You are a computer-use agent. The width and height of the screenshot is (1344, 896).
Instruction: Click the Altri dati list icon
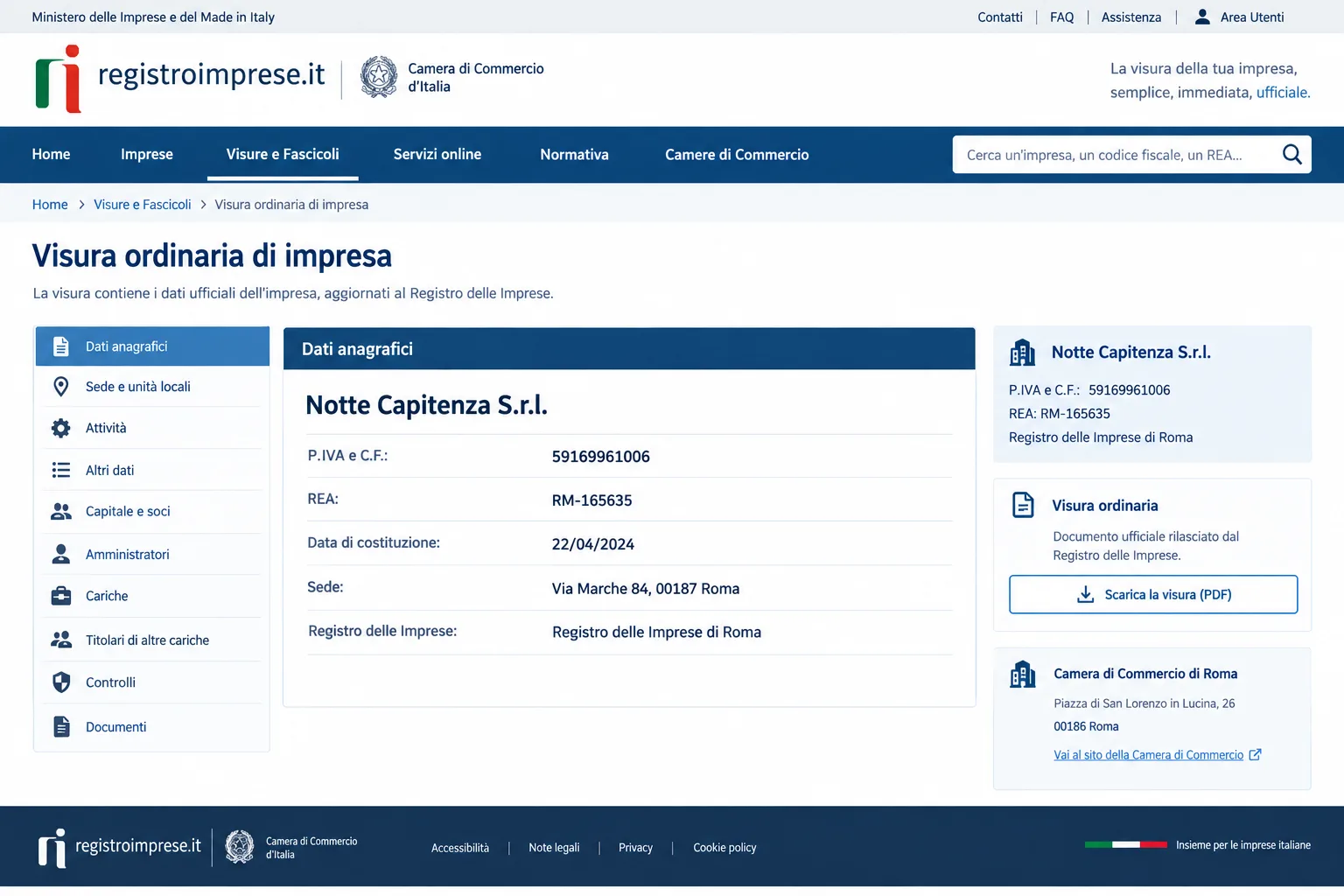(61, 470)
